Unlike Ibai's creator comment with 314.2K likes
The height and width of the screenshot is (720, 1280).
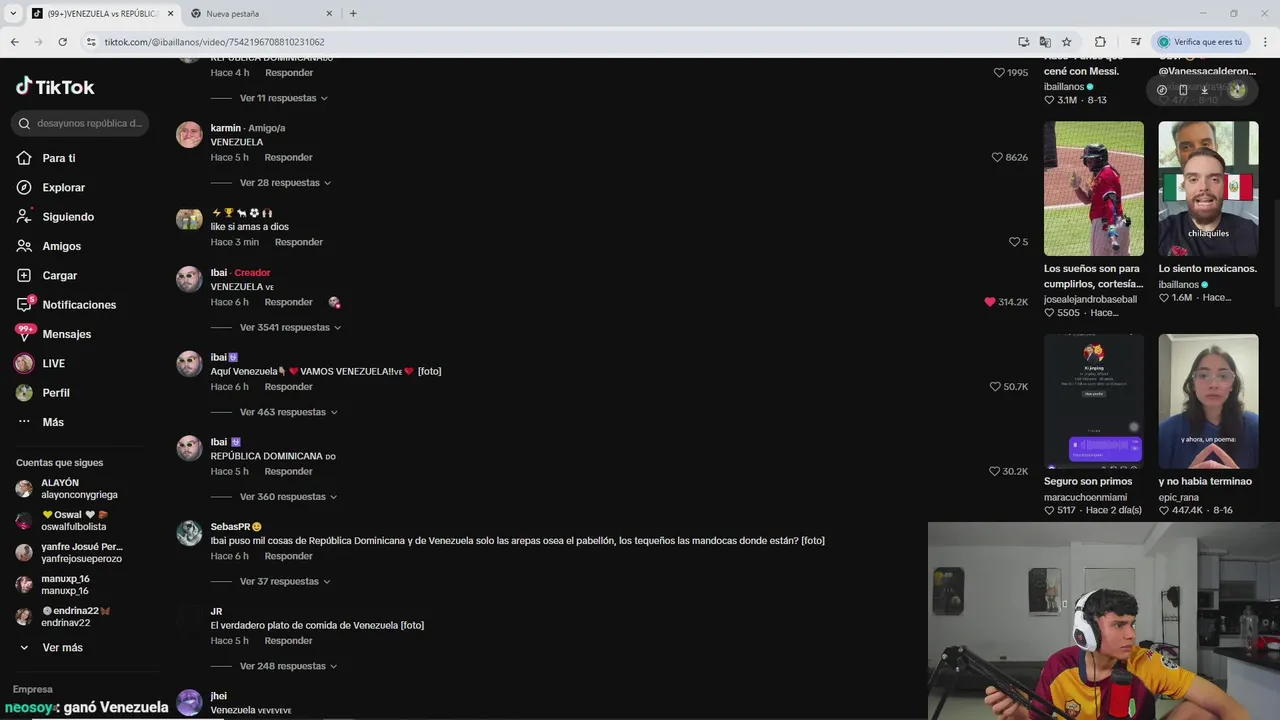pos(990,302)
